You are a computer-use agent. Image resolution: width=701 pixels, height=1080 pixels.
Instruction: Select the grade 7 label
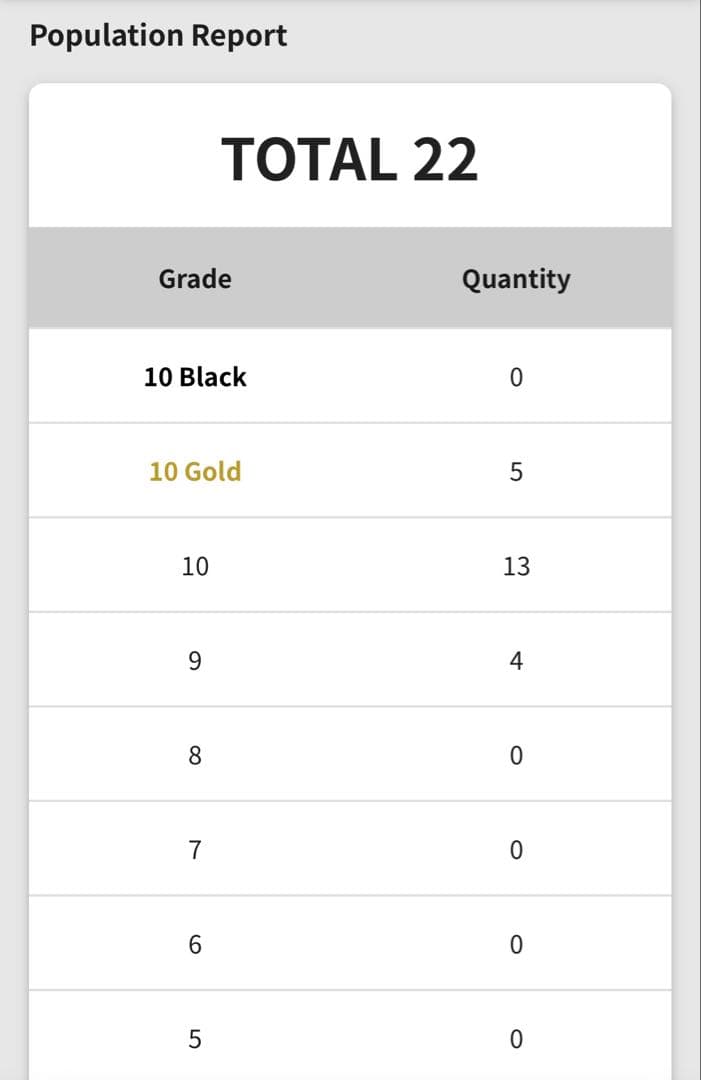(195, 850)
